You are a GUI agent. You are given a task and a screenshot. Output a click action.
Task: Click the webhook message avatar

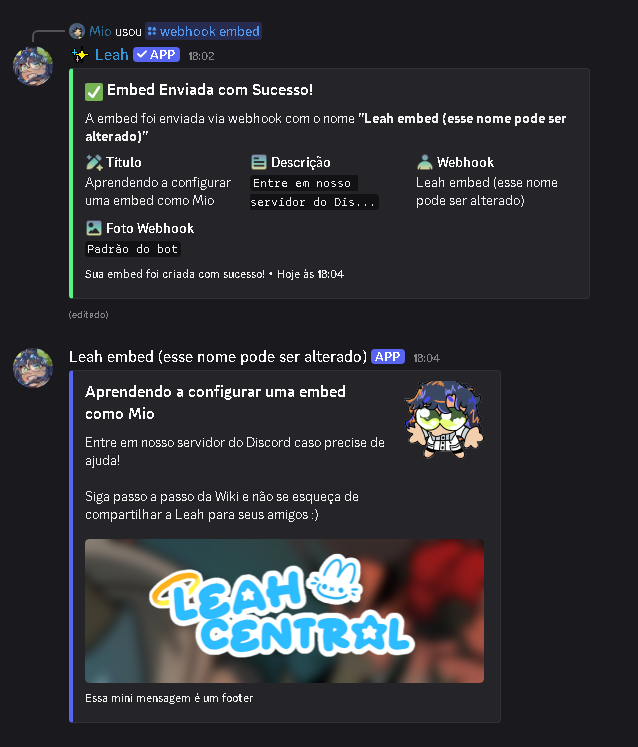click(33, 368)
